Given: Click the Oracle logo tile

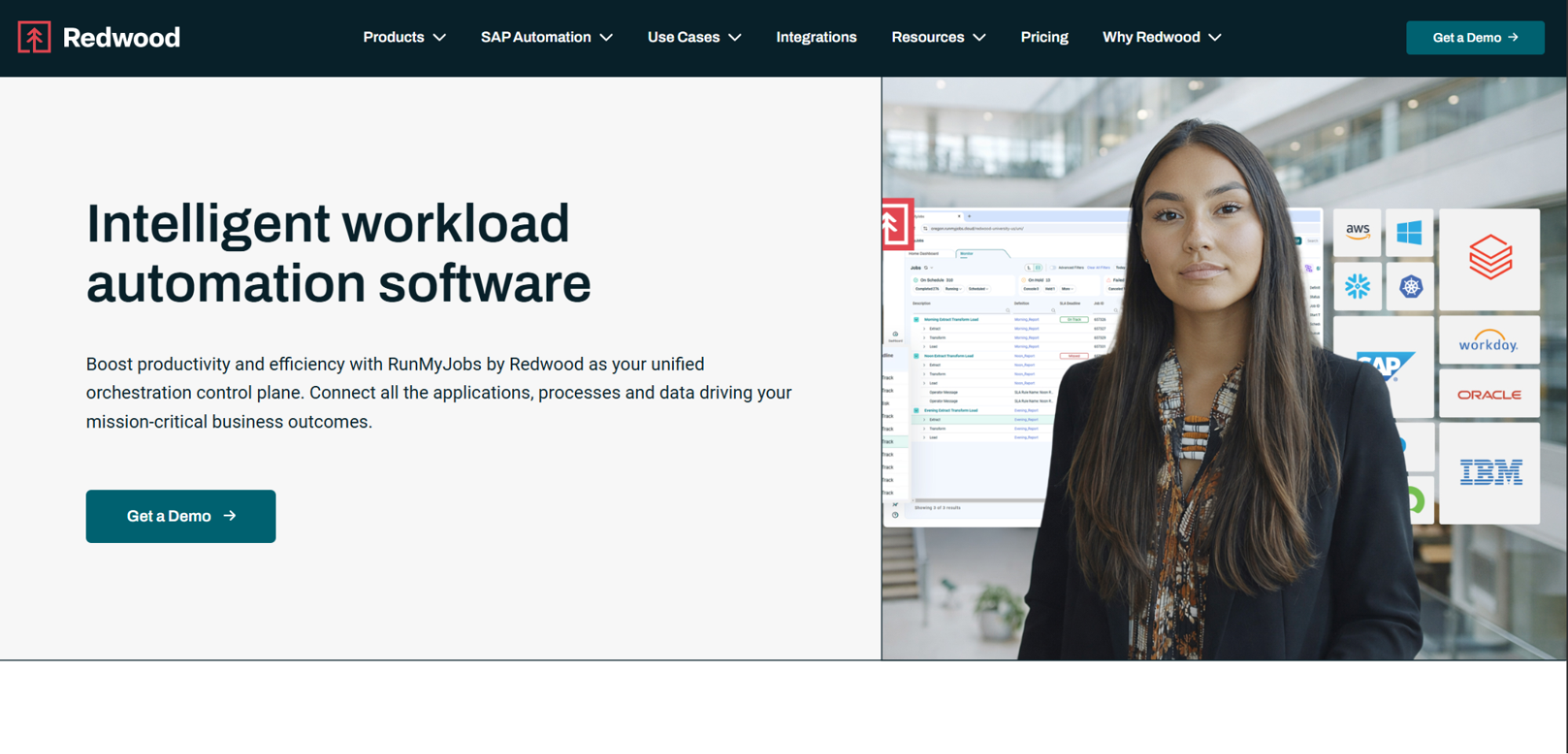Looking at the screenshot, I should (1490, 394).
